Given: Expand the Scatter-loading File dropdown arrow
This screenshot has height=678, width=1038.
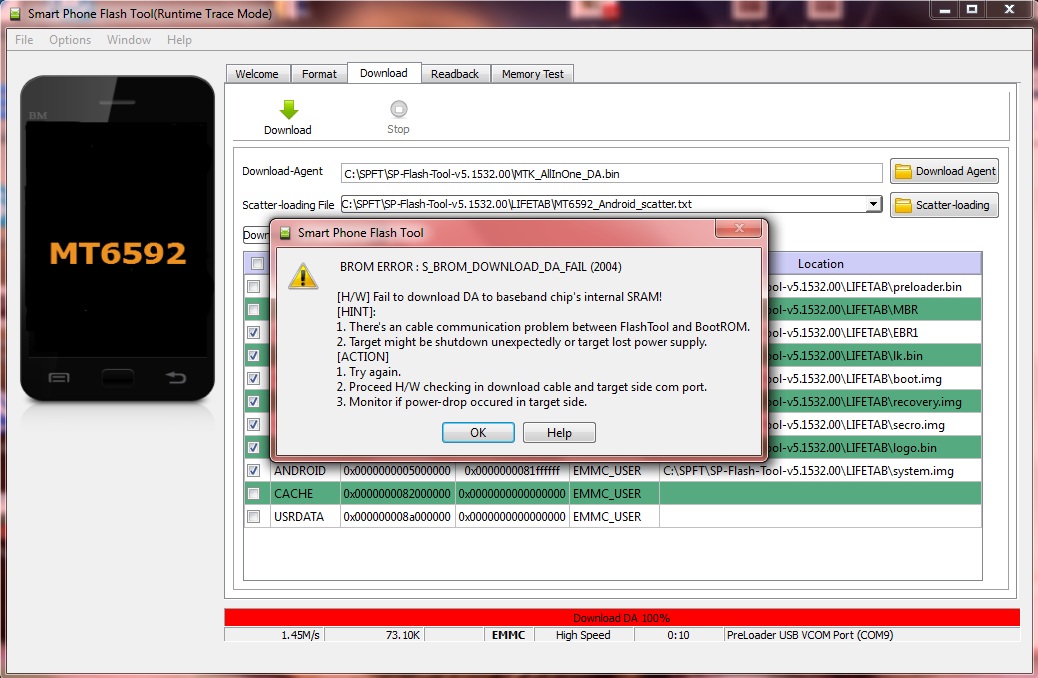Looking at the screenshot, I should click(x=873, y=204).
